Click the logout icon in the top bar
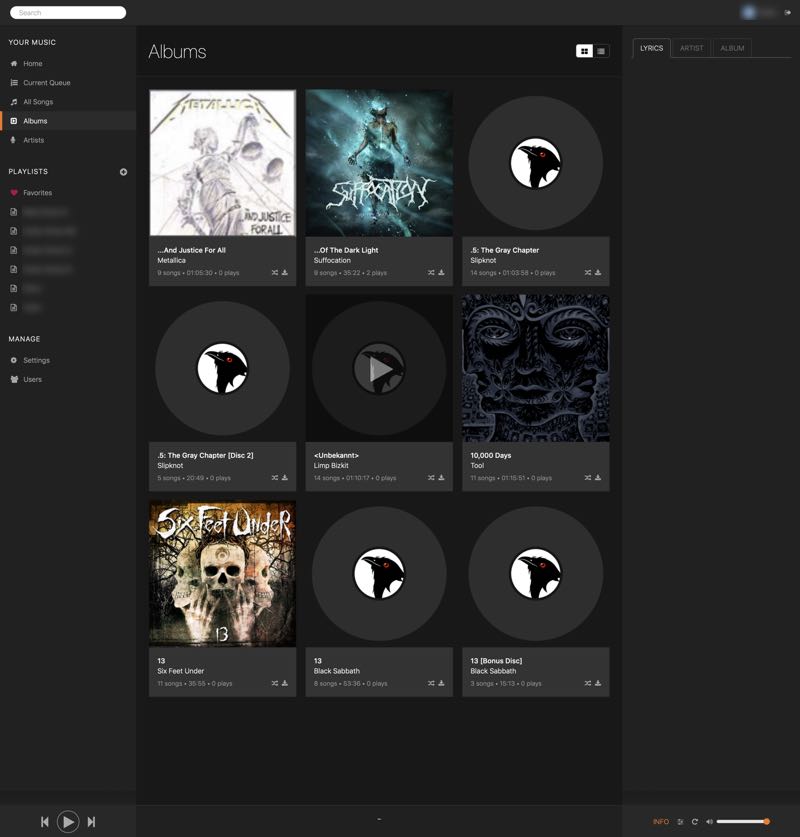 click(787, 12)
